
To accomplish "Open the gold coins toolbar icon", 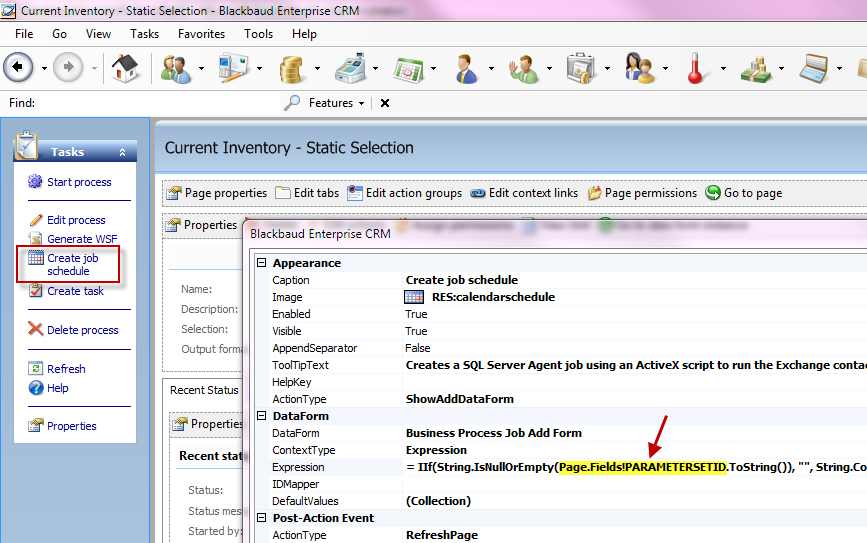I will pos(291,69).
